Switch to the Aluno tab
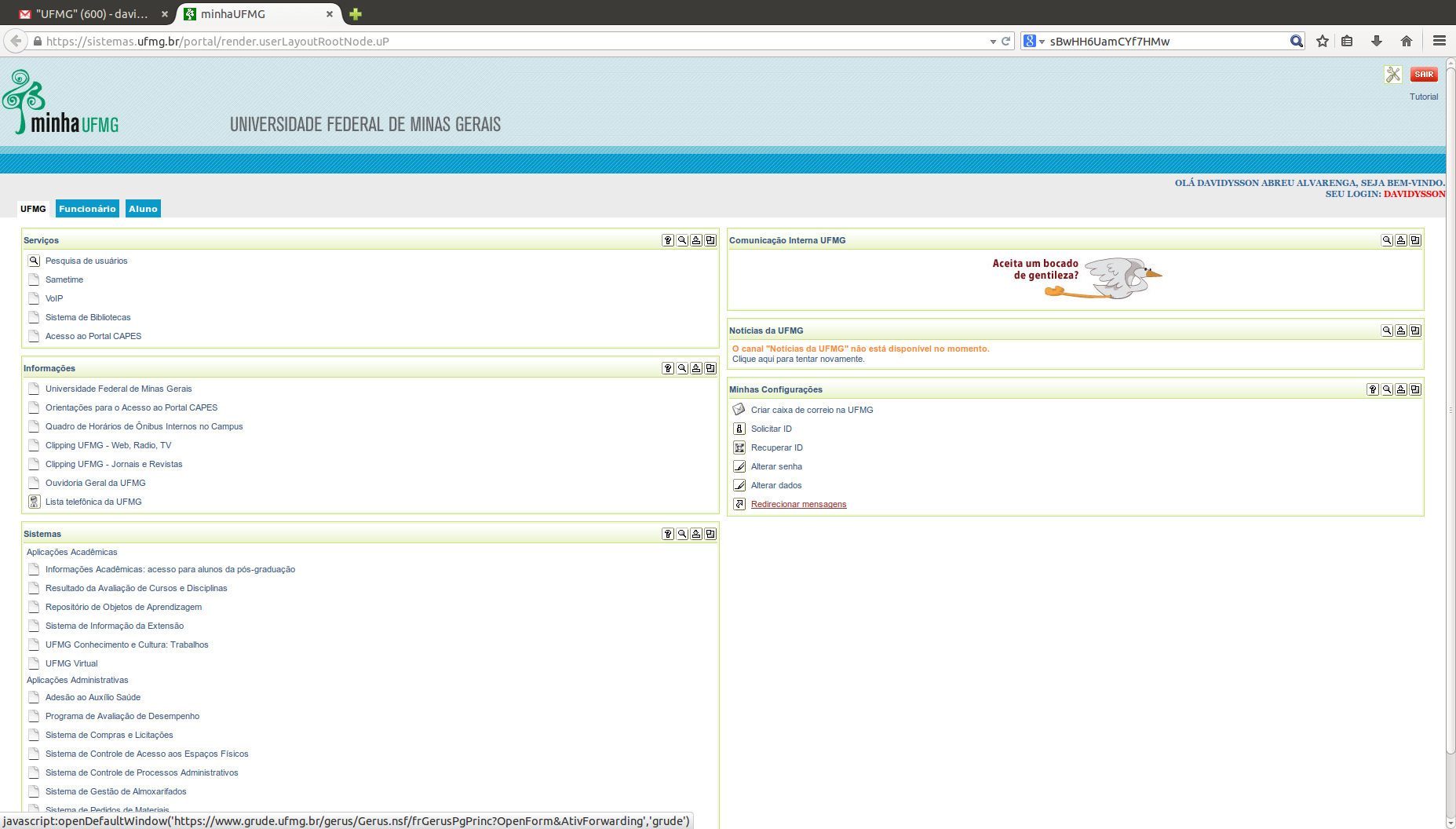Viewport: 1456px width, 829px height. [x=143, y=209]
